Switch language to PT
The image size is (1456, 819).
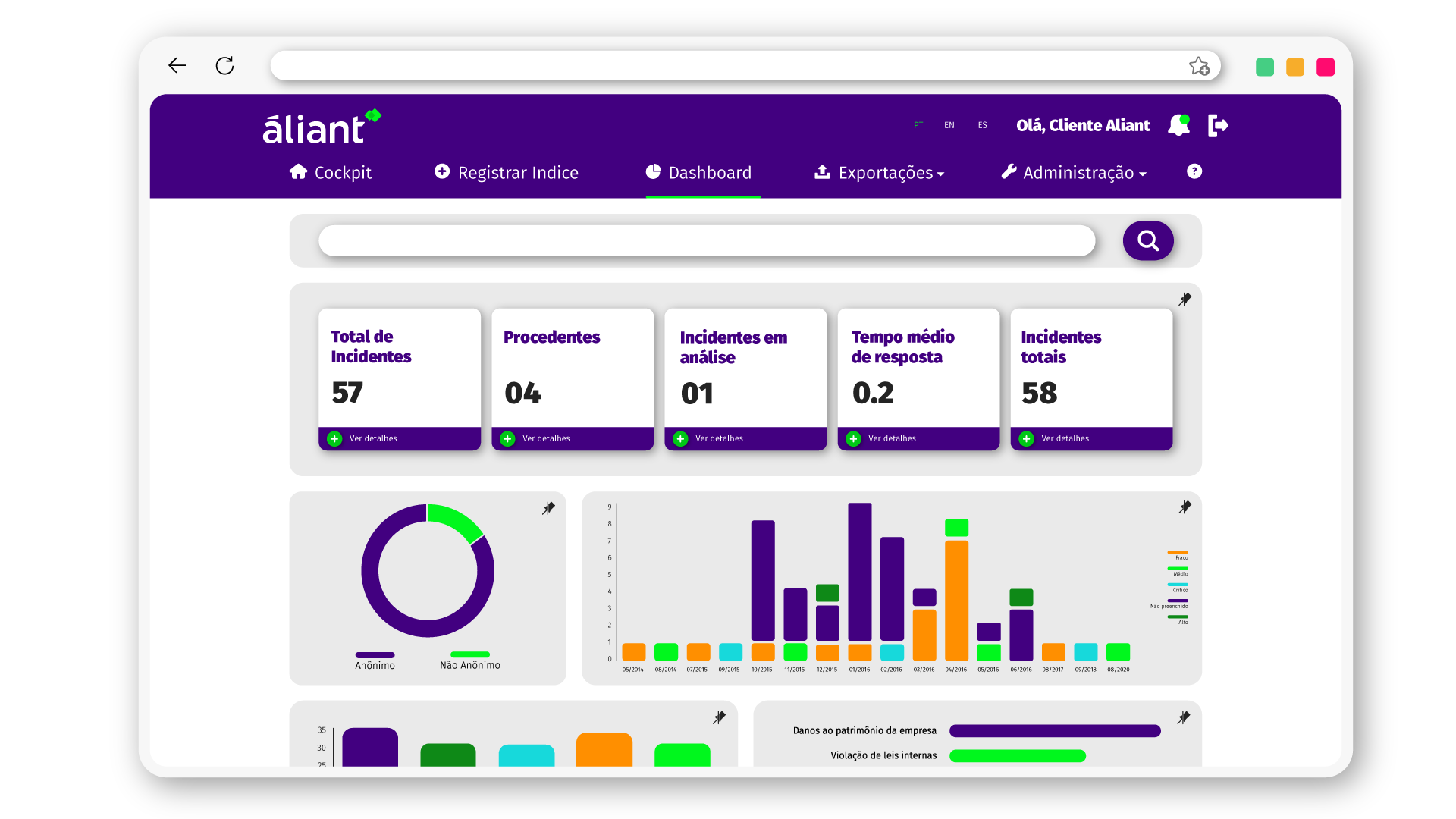tap(918, 125)
